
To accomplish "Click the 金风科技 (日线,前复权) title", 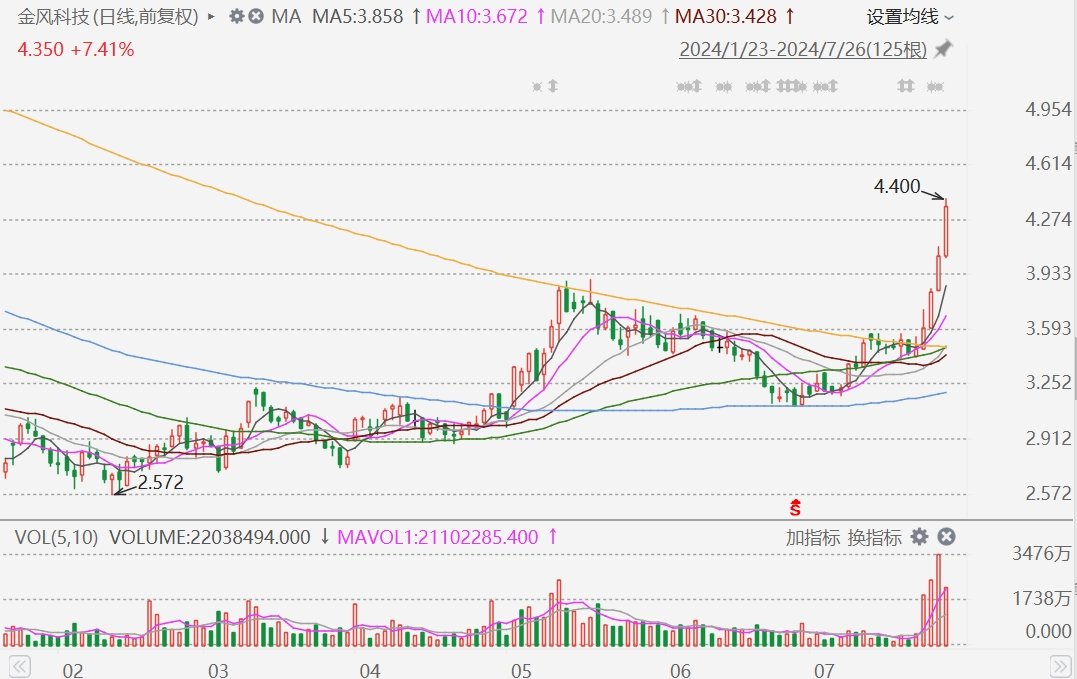I will [x=108, y=17].
